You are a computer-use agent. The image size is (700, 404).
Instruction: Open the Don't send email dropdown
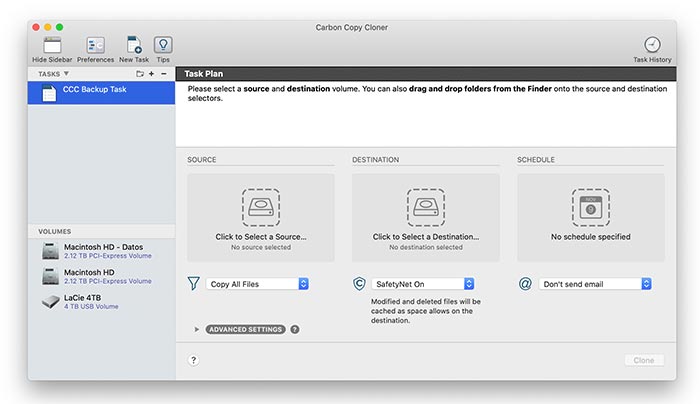595,284
